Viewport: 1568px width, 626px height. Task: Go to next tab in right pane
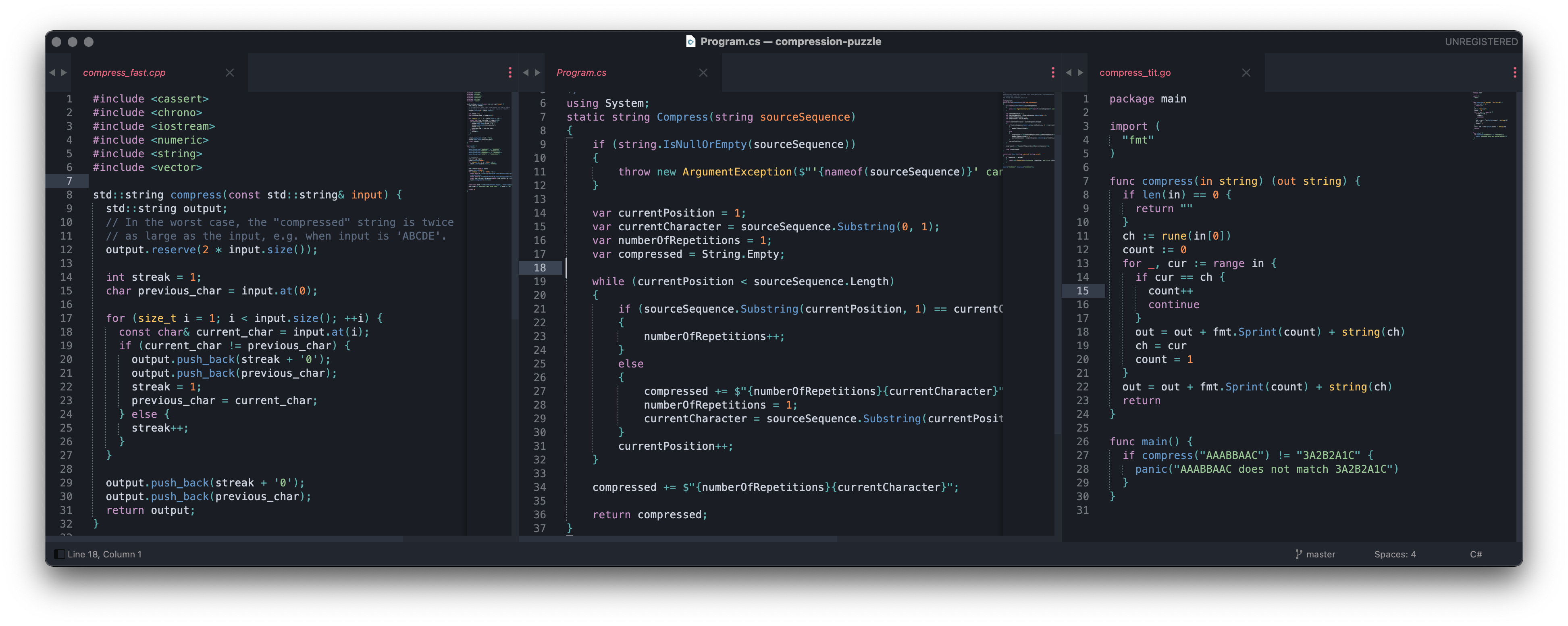pos(1080,73)
